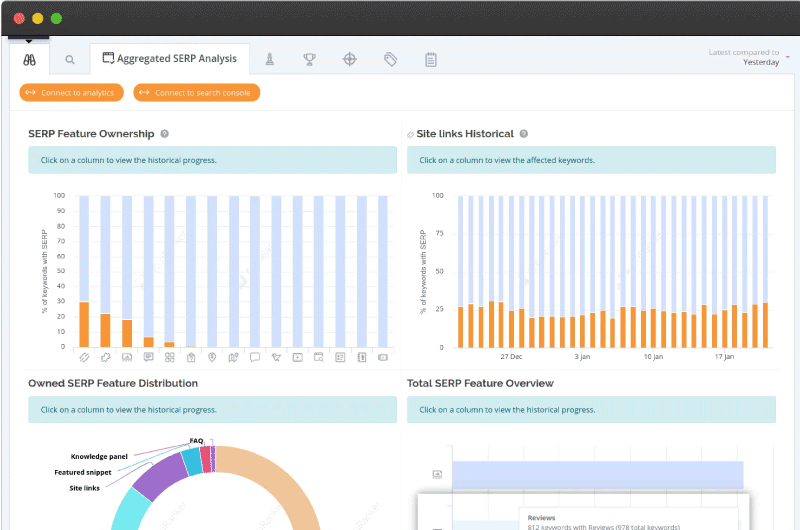The width and height of the screenshot is (800, 530).
Task: Click the Site links donut label
Action: pyautogui.click(x=85, y=488)
